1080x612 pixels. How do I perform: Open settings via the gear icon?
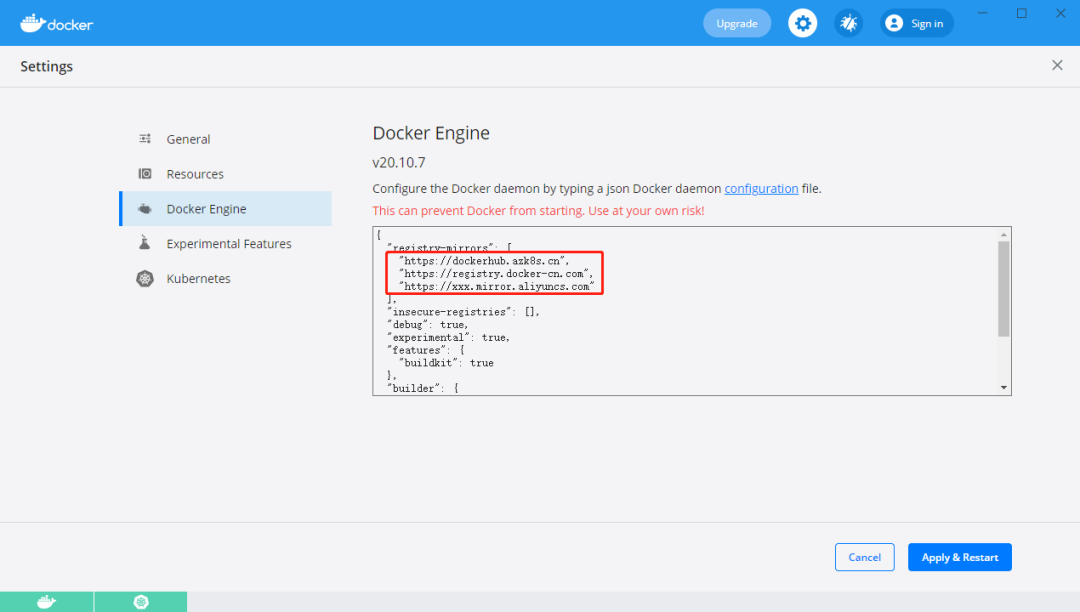(x=802, y=23)
